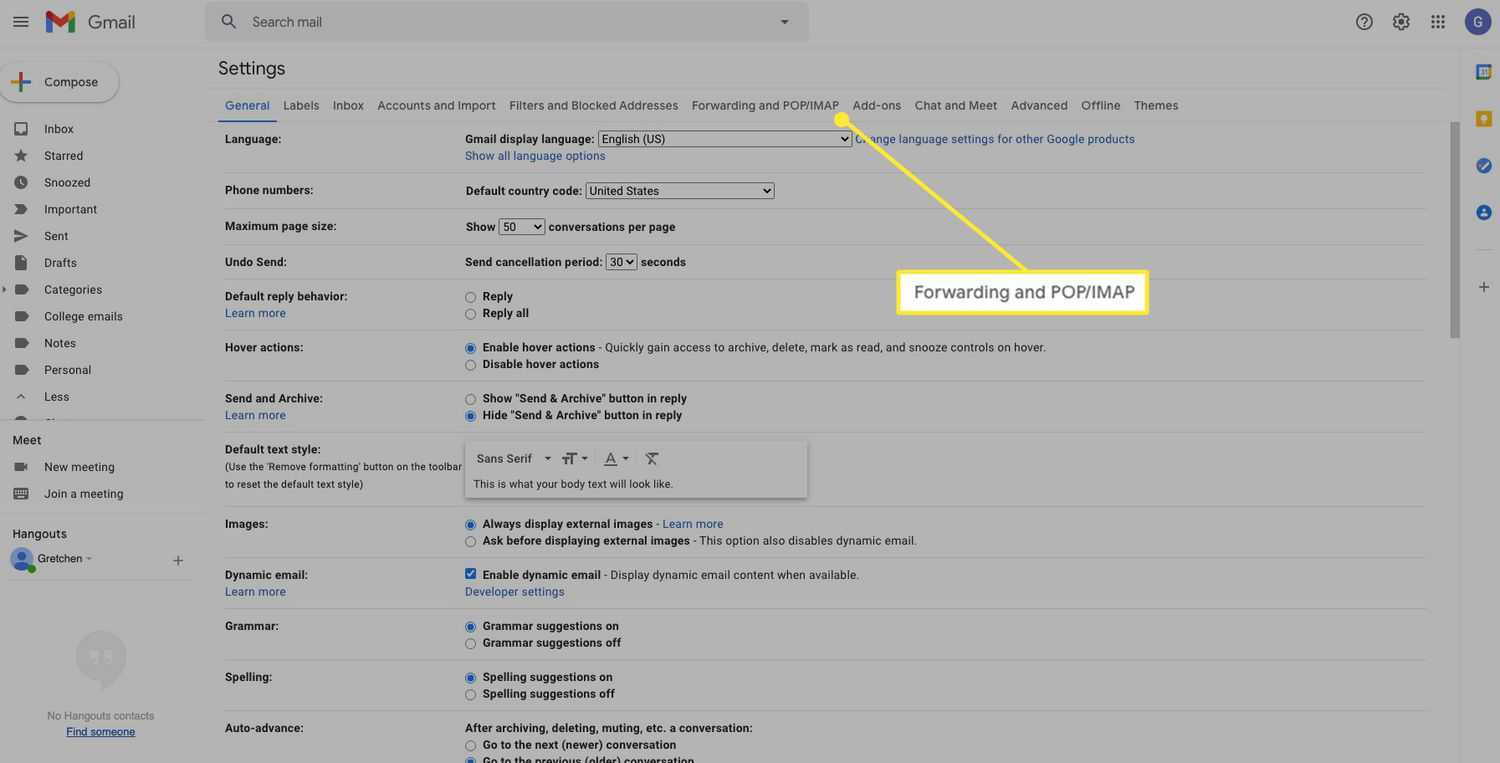This screenshot has height=763, width=1500.
Task: Open the search options dropdown arrow
Action: (784, 21)
